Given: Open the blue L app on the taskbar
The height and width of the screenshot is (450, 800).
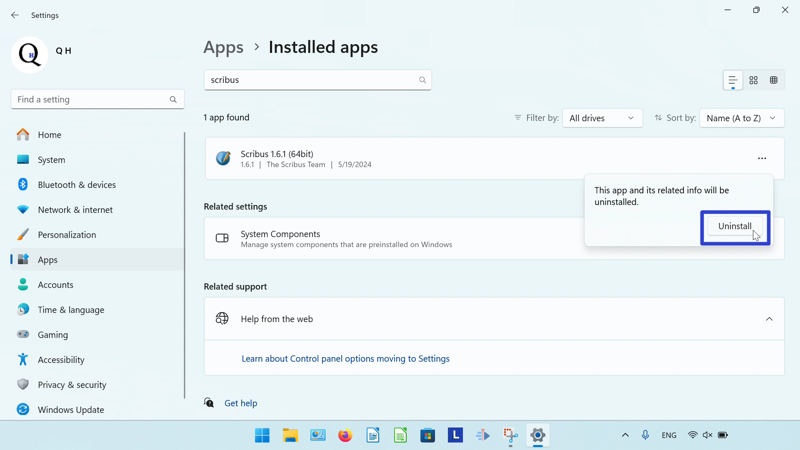Looking at the screenshot, I should click(455, 435).
